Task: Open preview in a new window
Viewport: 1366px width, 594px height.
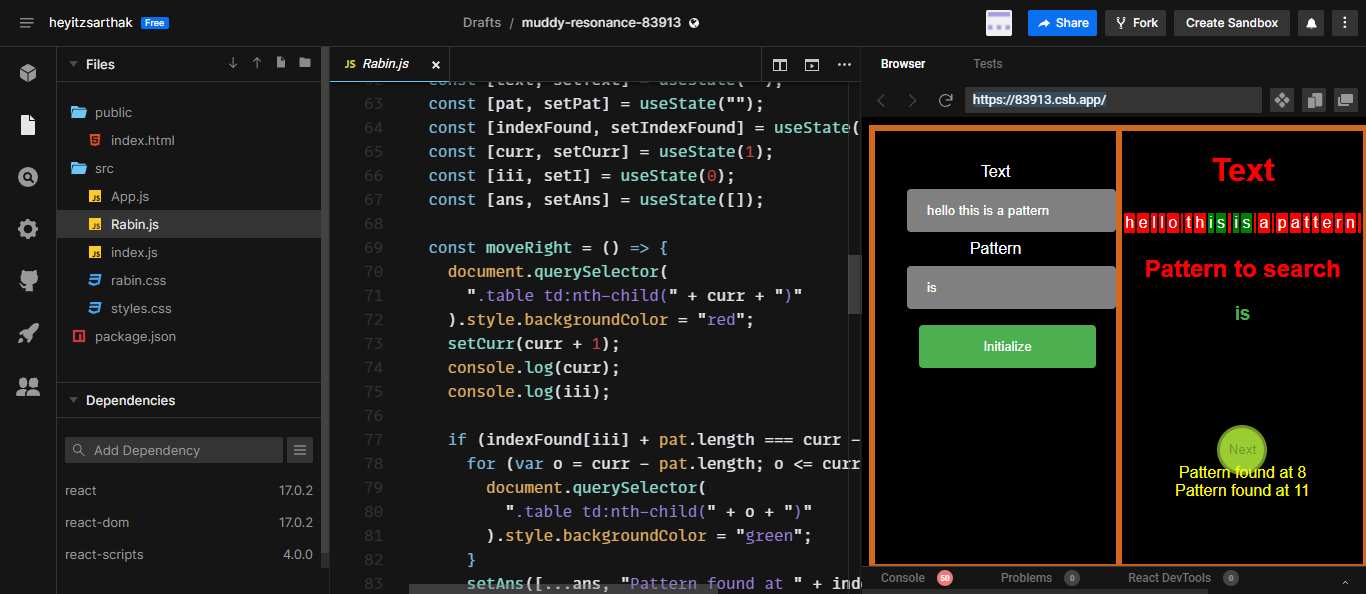Action: pos(1345,100)
